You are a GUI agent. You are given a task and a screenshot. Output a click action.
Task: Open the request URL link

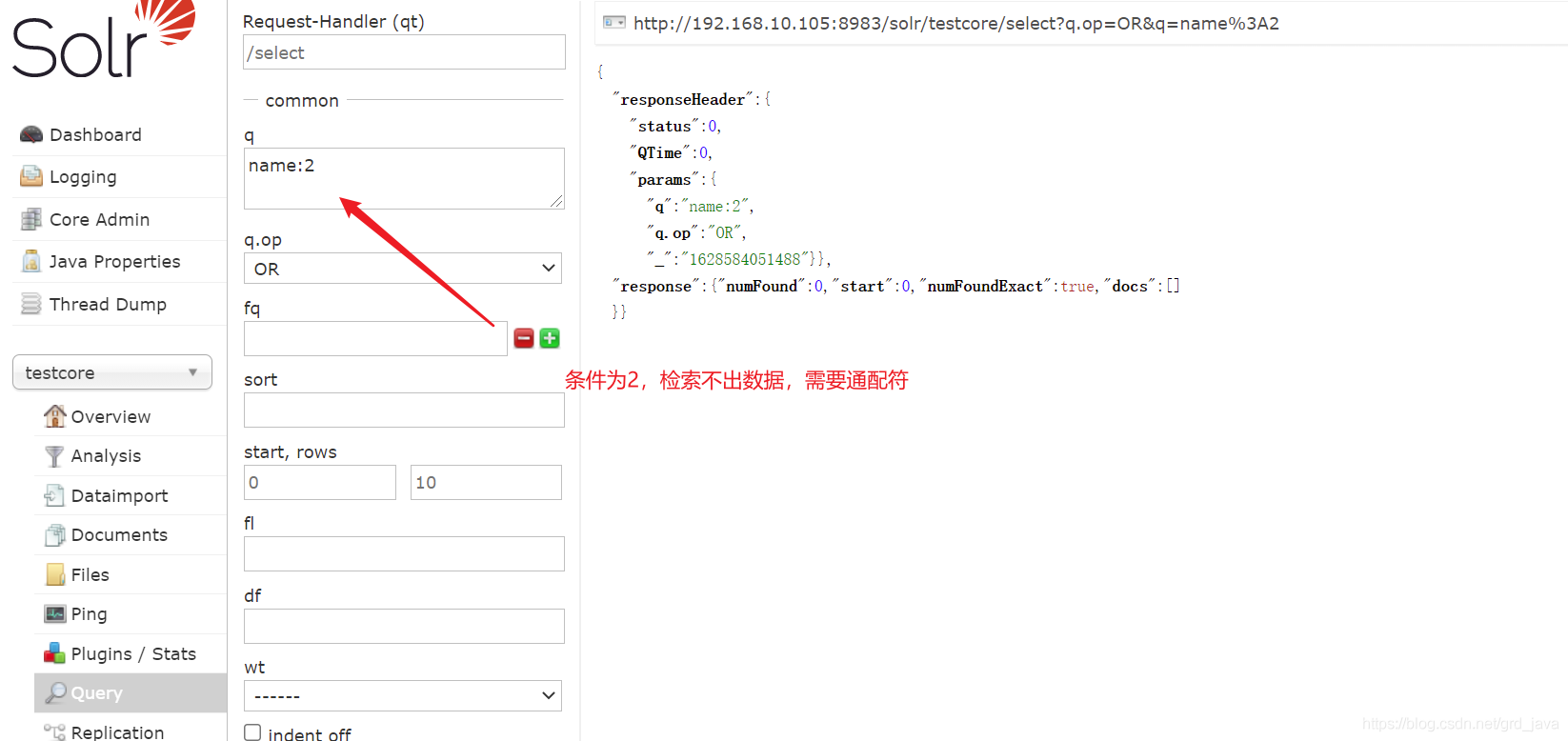pyautogui.click(x=955, y=24)
